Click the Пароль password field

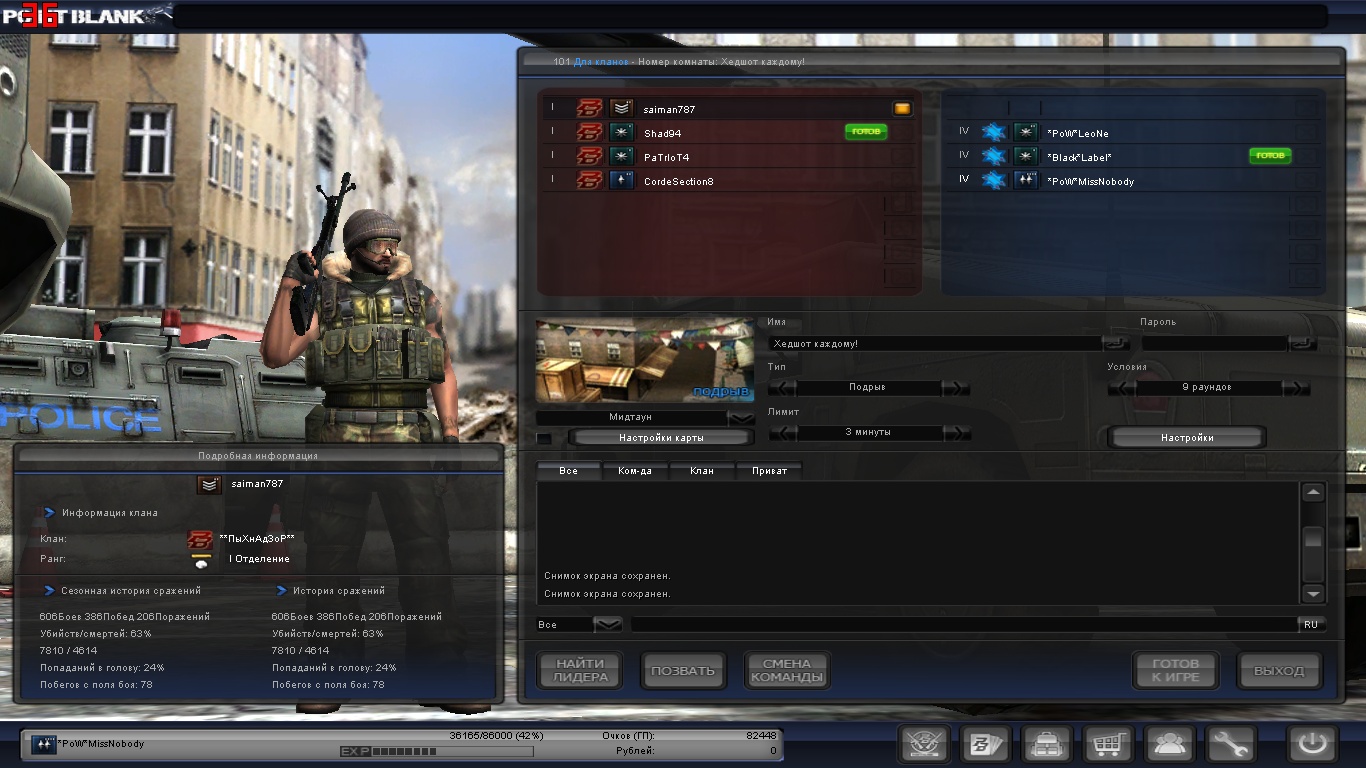[x=1214, y=343]
